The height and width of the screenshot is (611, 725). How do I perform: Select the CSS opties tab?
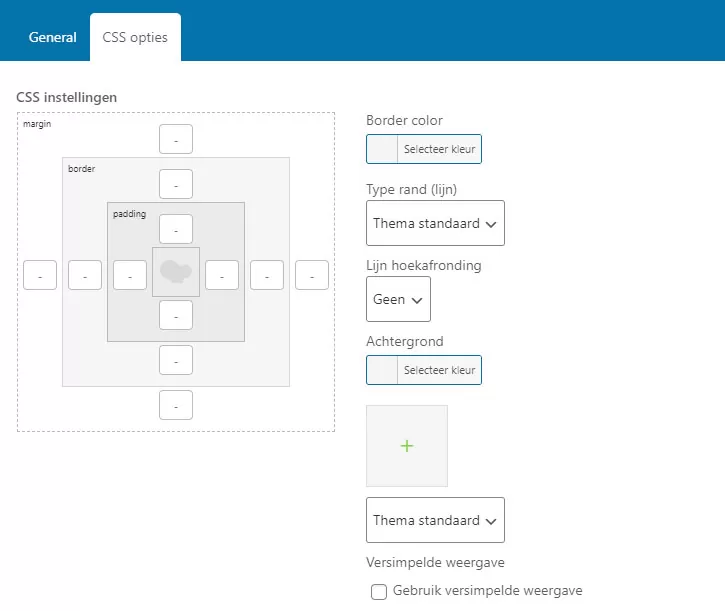[x=135, y=38]
